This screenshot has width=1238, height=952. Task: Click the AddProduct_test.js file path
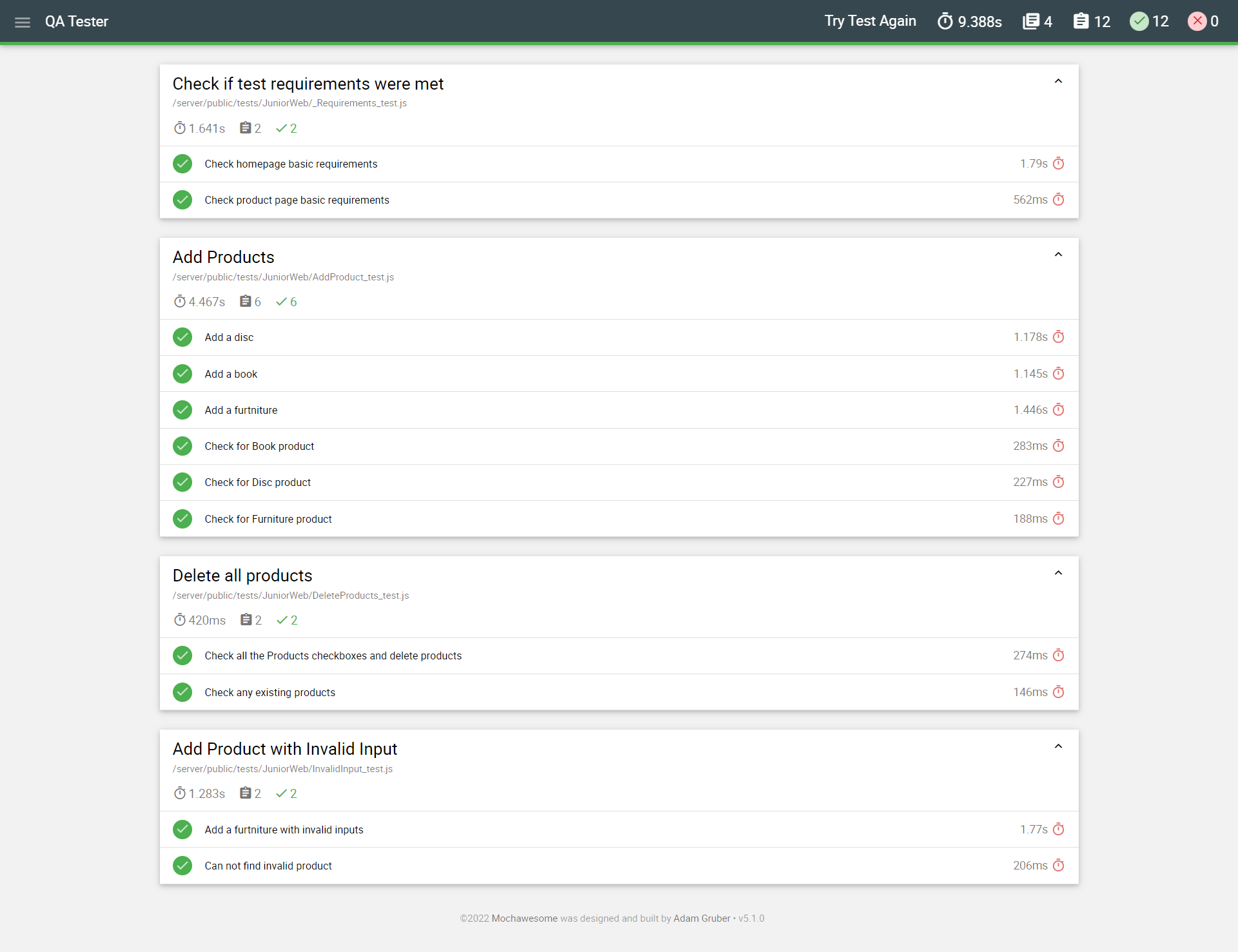283,277
